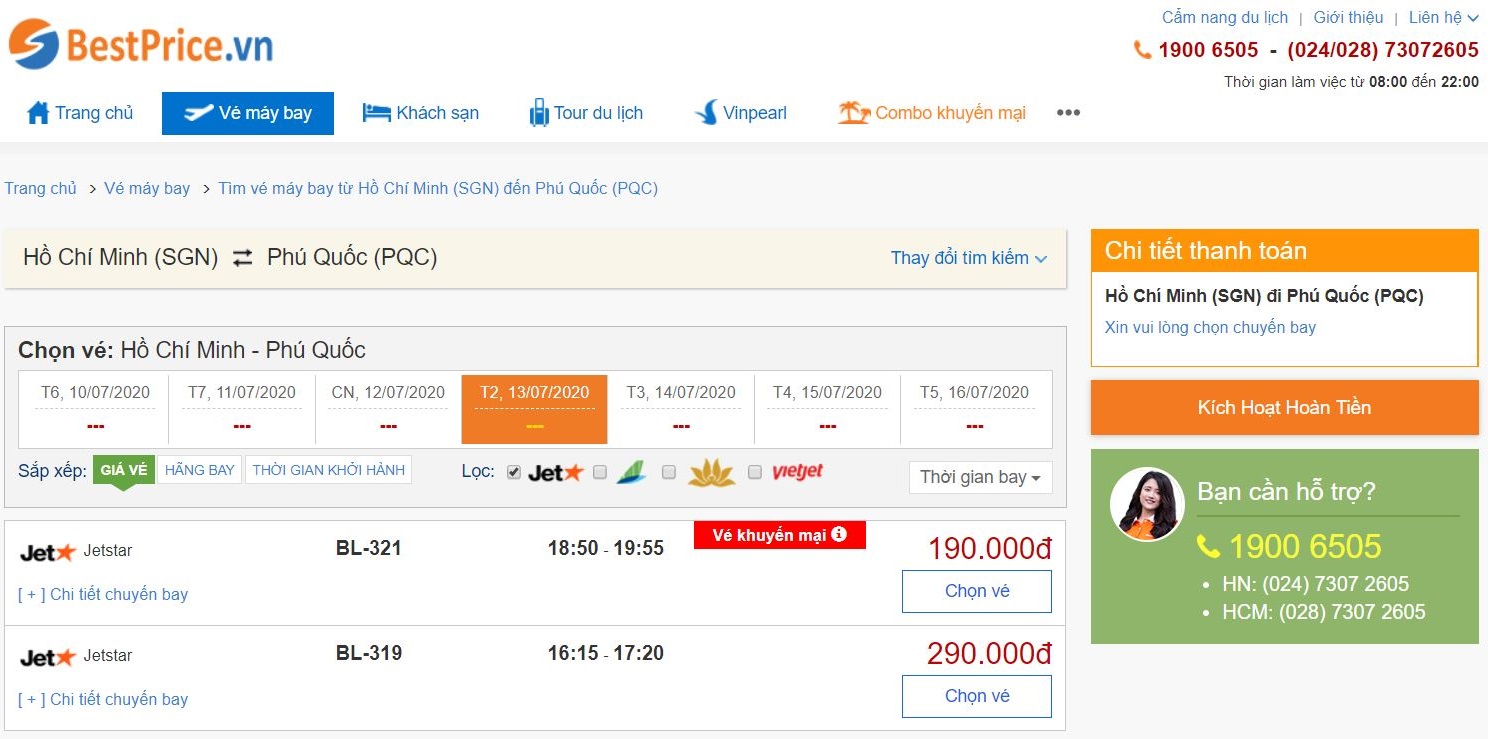The image size is (1488, 739).
Task: Open the Giới thiệu link
Action: point(1348,17)
